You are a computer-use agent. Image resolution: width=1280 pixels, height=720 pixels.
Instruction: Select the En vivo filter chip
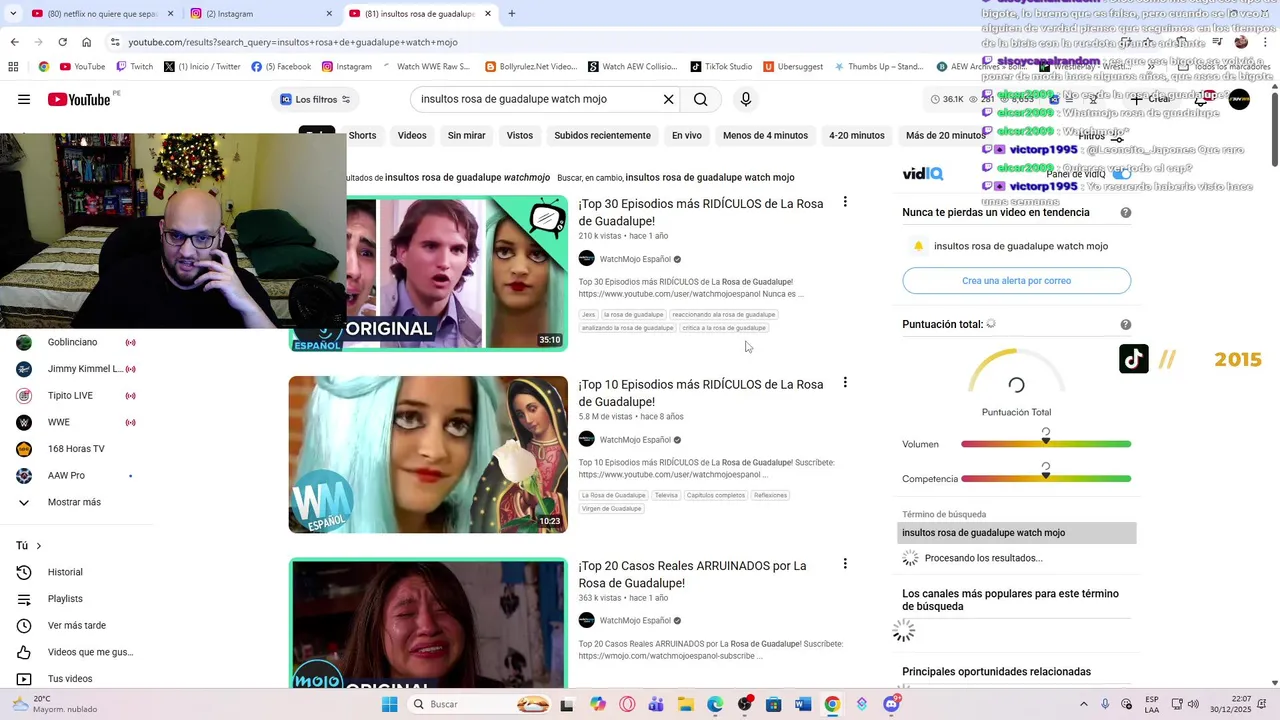687,135
